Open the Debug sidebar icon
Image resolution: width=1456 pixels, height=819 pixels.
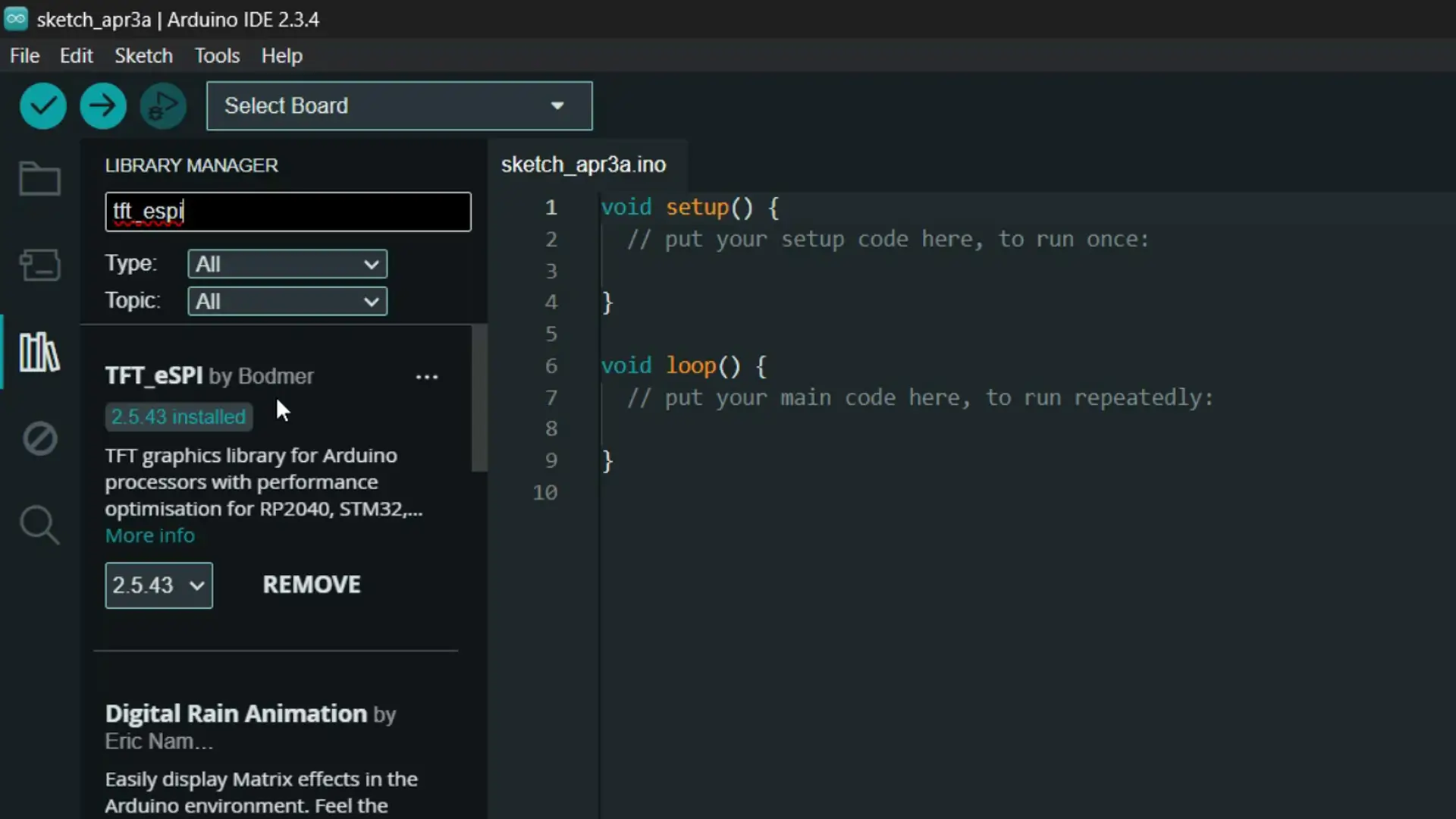click(x=39, y=438)
